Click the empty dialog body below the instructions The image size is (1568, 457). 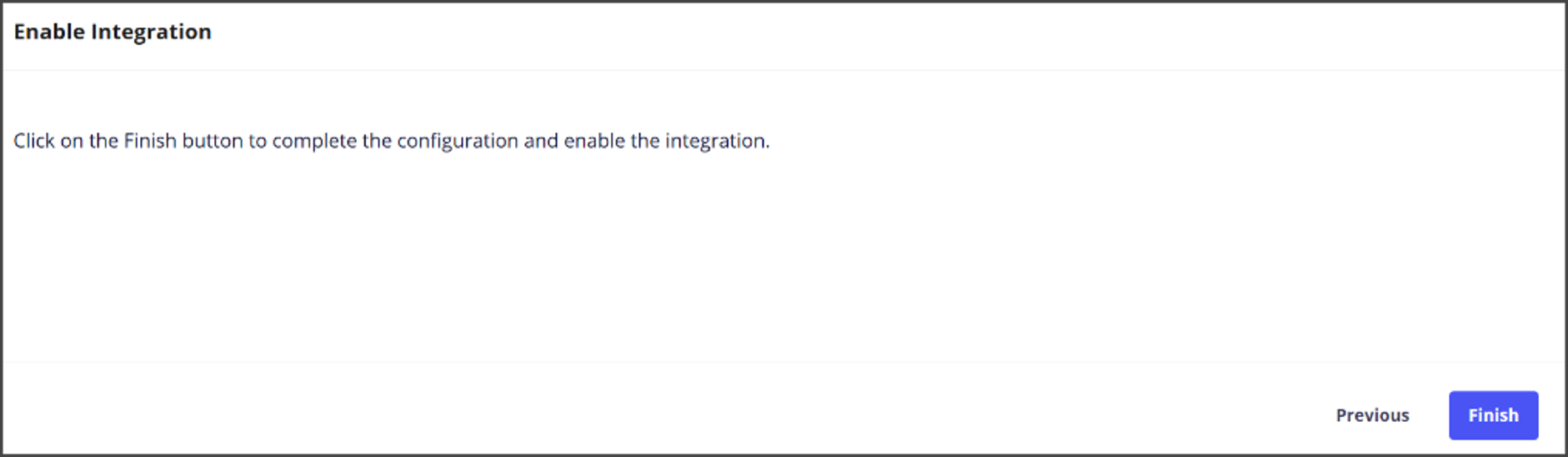coord(784,259)
